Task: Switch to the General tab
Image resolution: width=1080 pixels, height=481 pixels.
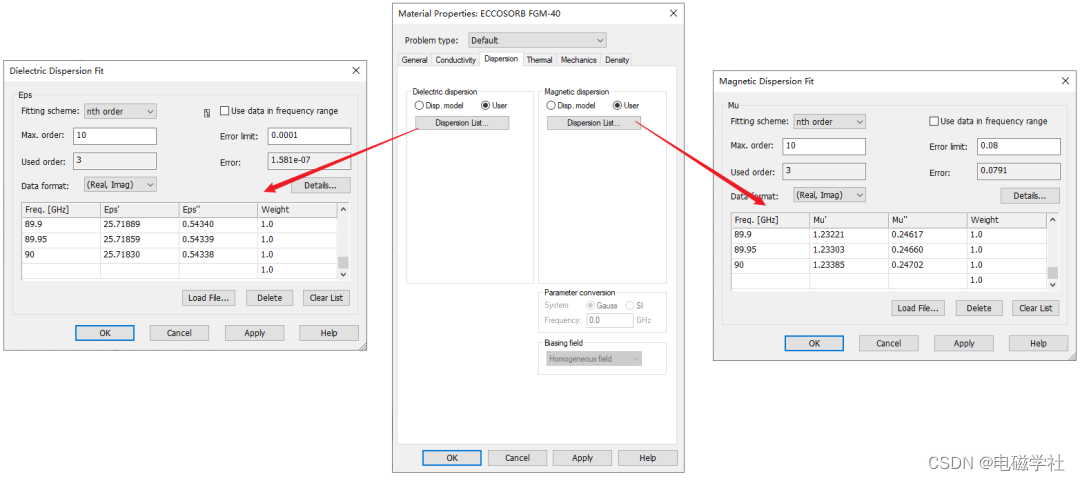Action: tap(415, 61)
